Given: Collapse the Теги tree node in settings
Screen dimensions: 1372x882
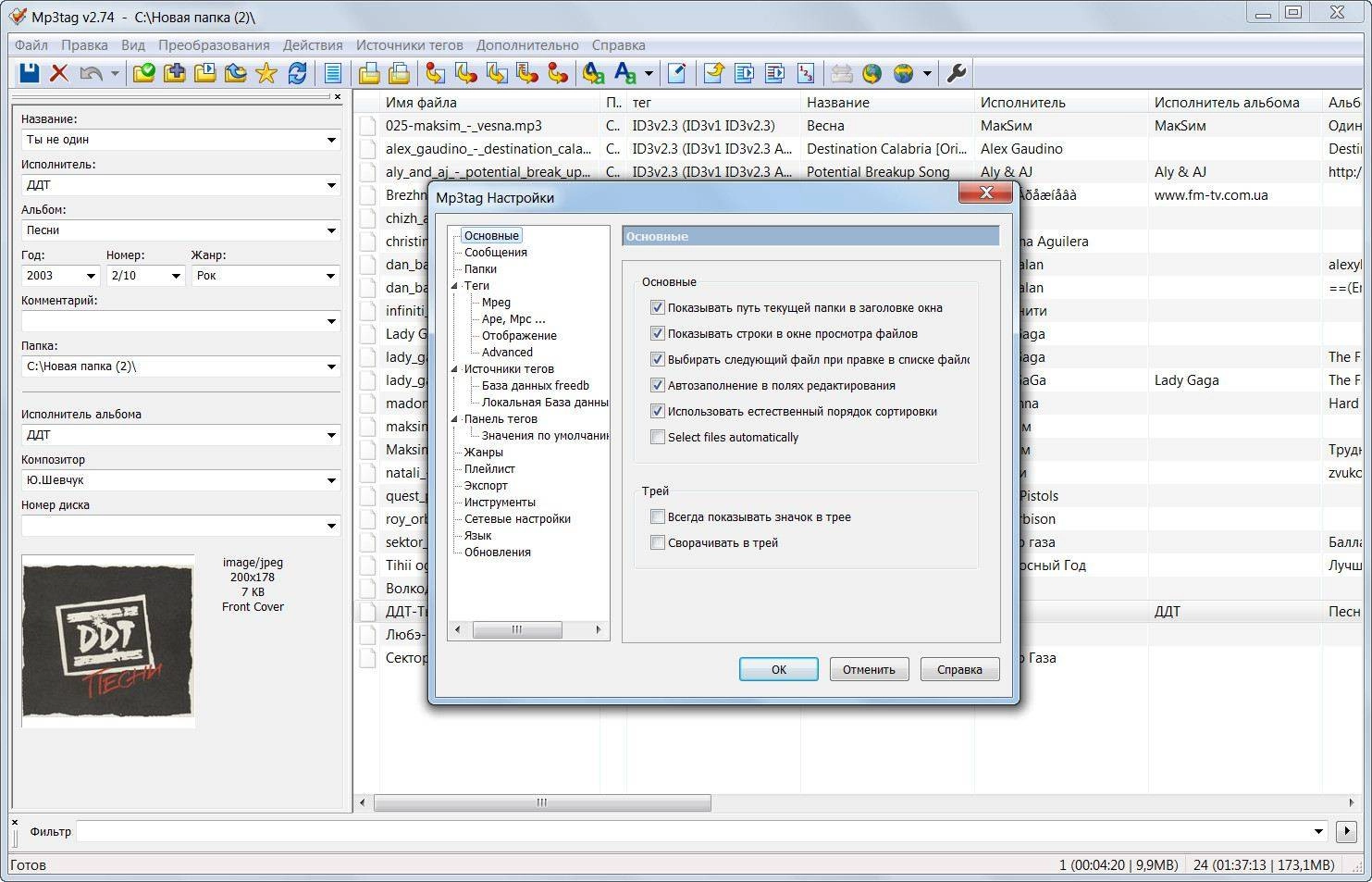Looking at the screenshot, I should pos(455,286).
